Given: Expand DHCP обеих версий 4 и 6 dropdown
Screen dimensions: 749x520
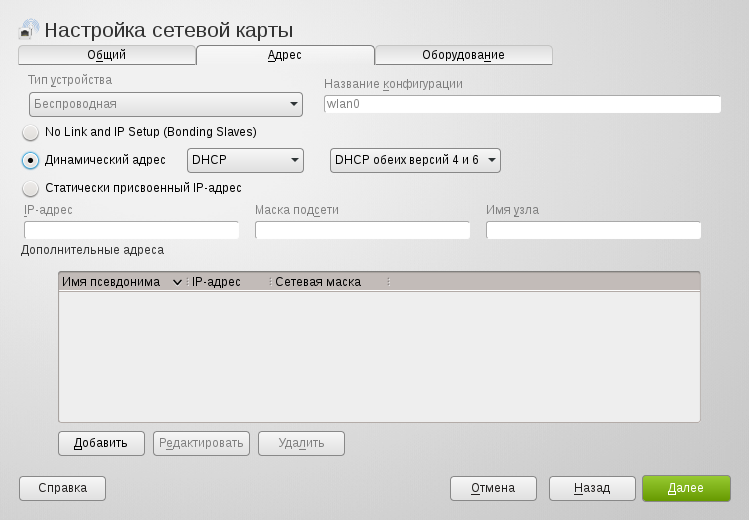Looking at the screenshot, I should click(415, 160).
